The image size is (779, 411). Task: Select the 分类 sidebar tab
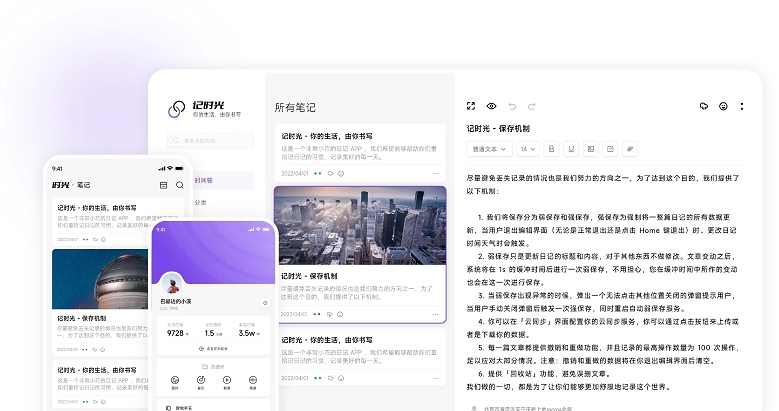tap(200, 203)
